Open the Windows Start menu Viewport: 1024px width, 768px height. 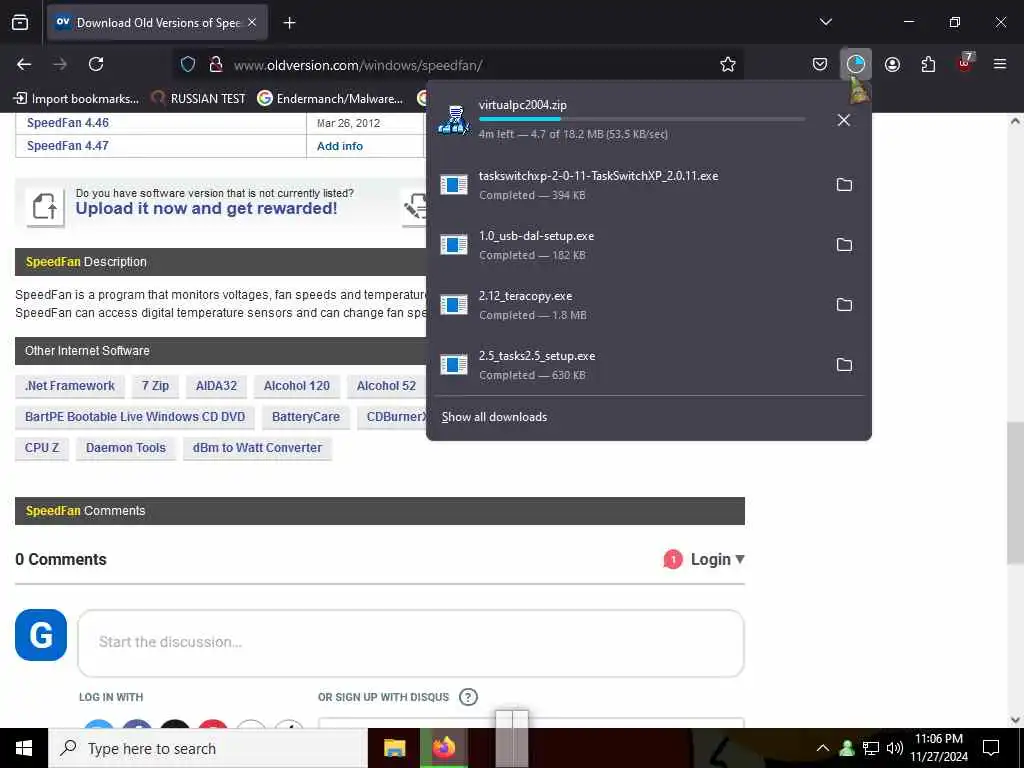pyautogui.click(x=24, y=748)
